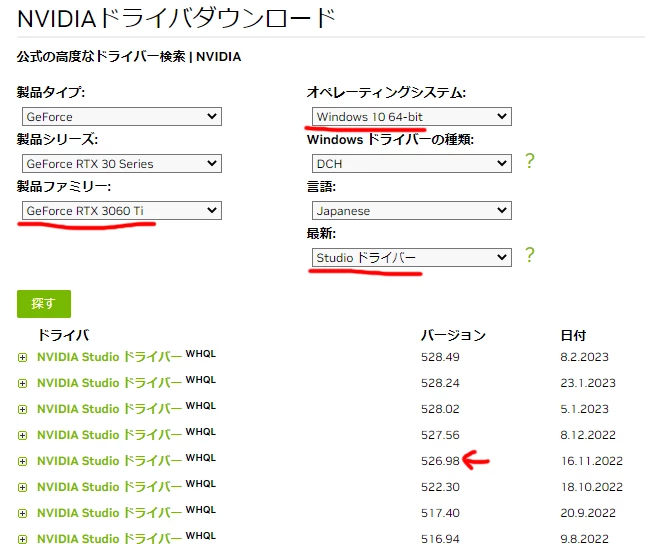Click the NVIDIAドライバダウンロード page title
The height and width of the screenshot is (544, 645).
177,19
